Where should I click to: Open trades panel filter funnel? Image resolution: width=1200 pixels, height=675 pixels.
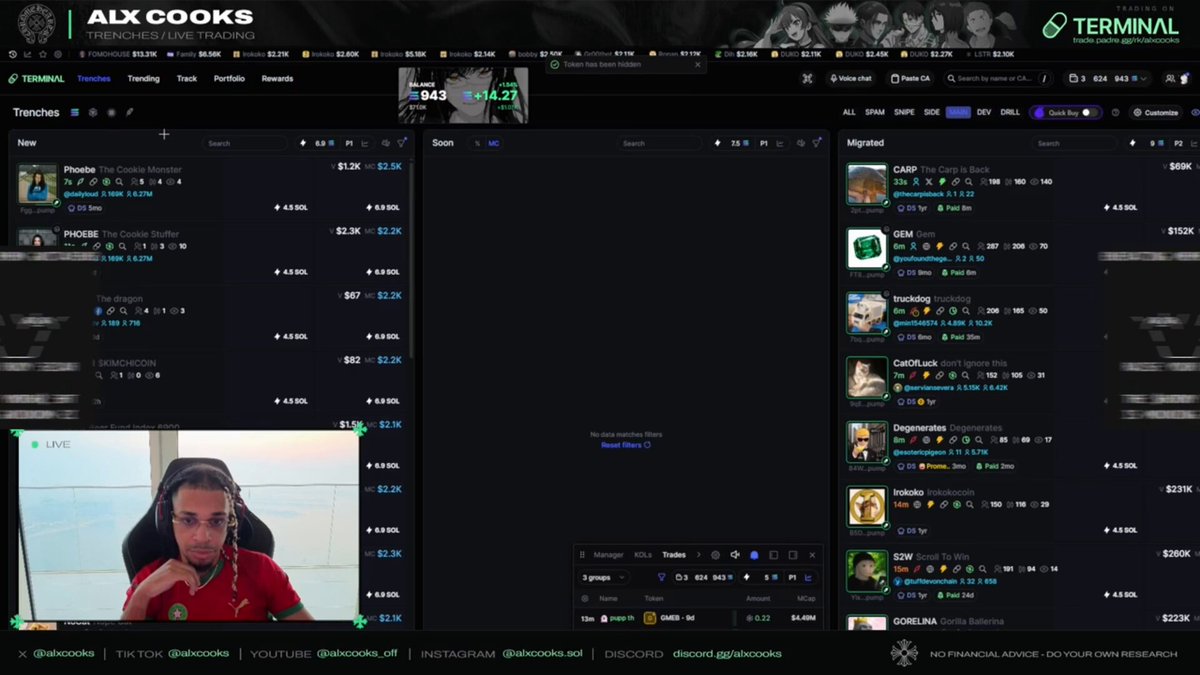click(661, 577)
